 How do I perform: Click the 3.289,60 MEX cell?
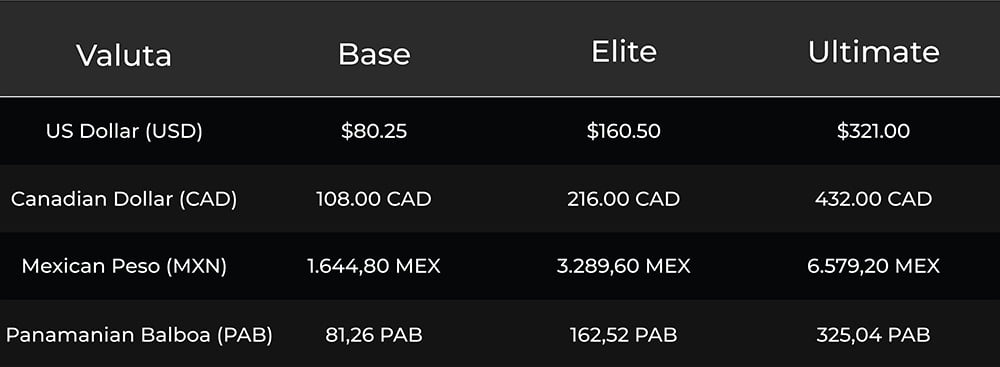point(624,266)
